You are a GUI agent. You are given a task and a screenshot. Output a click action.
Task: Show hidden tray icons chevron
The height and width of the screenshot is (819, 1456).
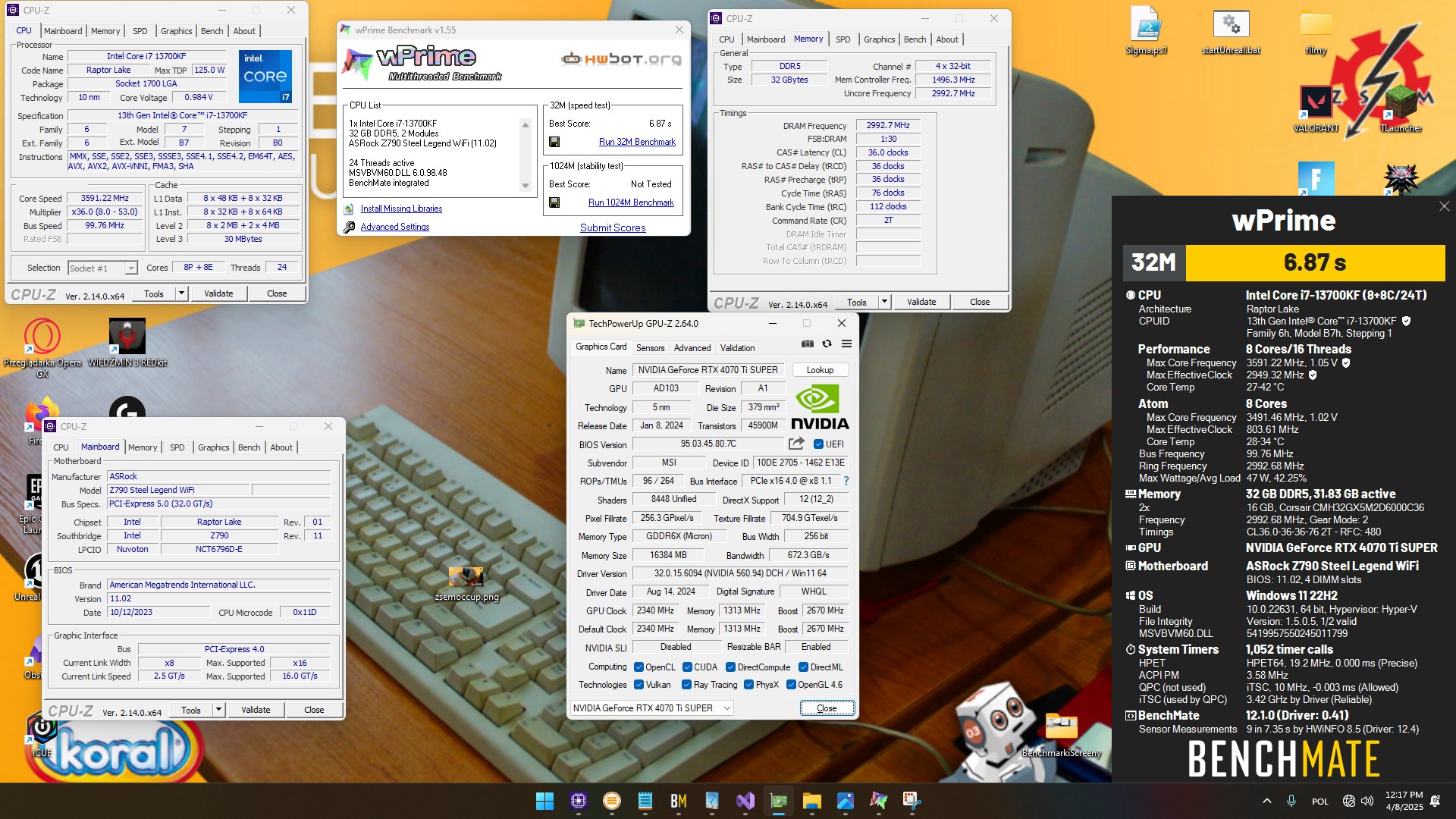[1266, 801]
